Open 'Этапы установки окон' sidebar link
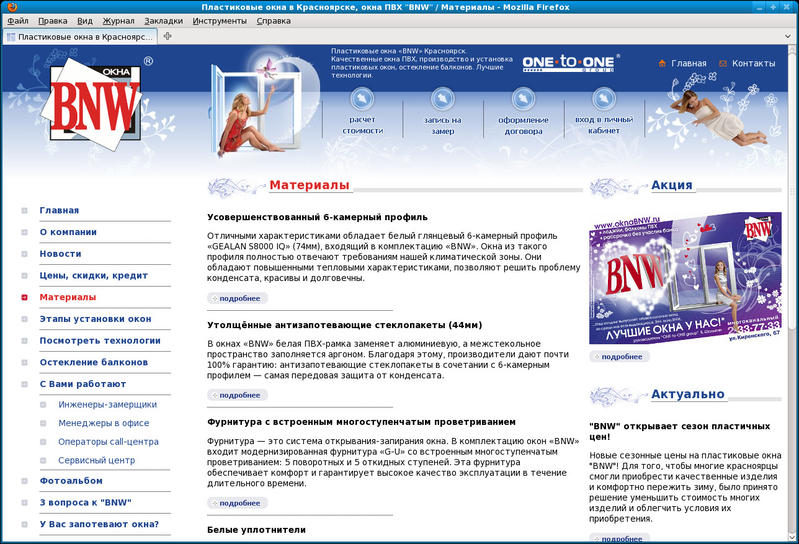 click(x=95, y=319)
